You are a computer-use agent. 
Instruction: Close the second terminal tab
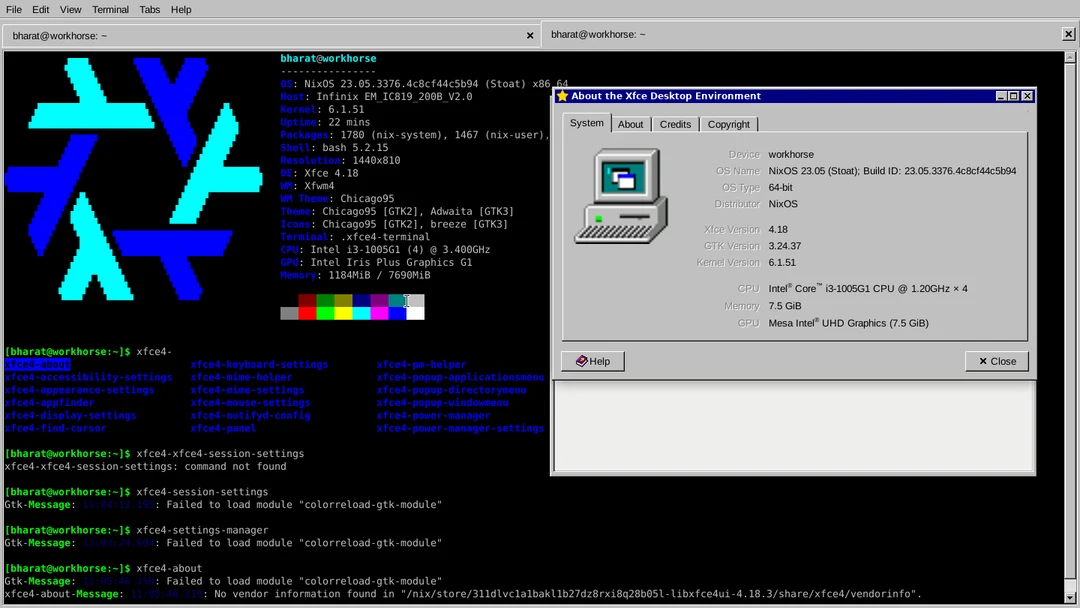click(x=1068, y=34)
